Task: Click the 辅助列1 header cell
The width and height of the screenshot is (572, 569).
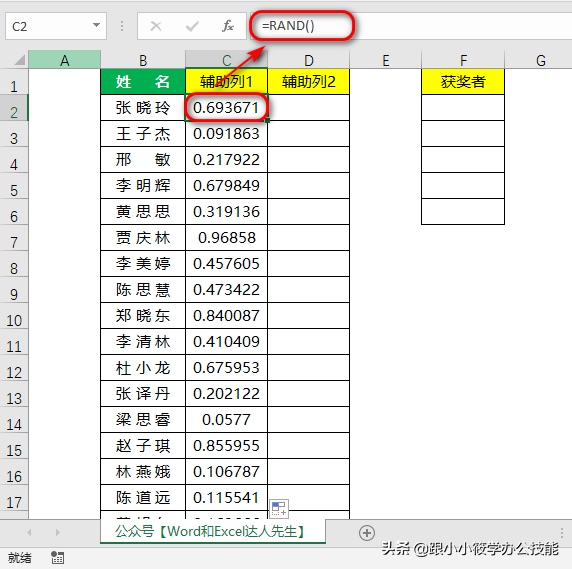Action: (x=227, y=82)
